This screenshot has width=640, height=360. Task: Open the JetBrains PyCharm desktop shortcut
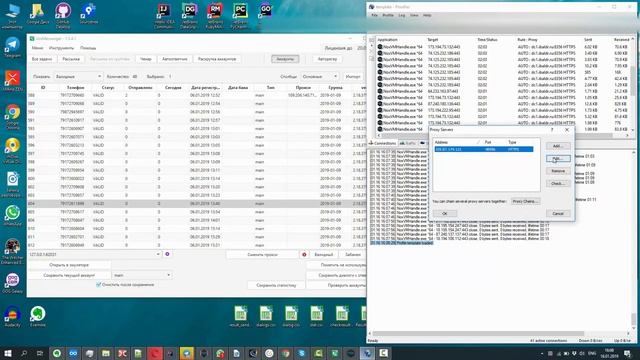pyautogui.click(x=240, y=16)
